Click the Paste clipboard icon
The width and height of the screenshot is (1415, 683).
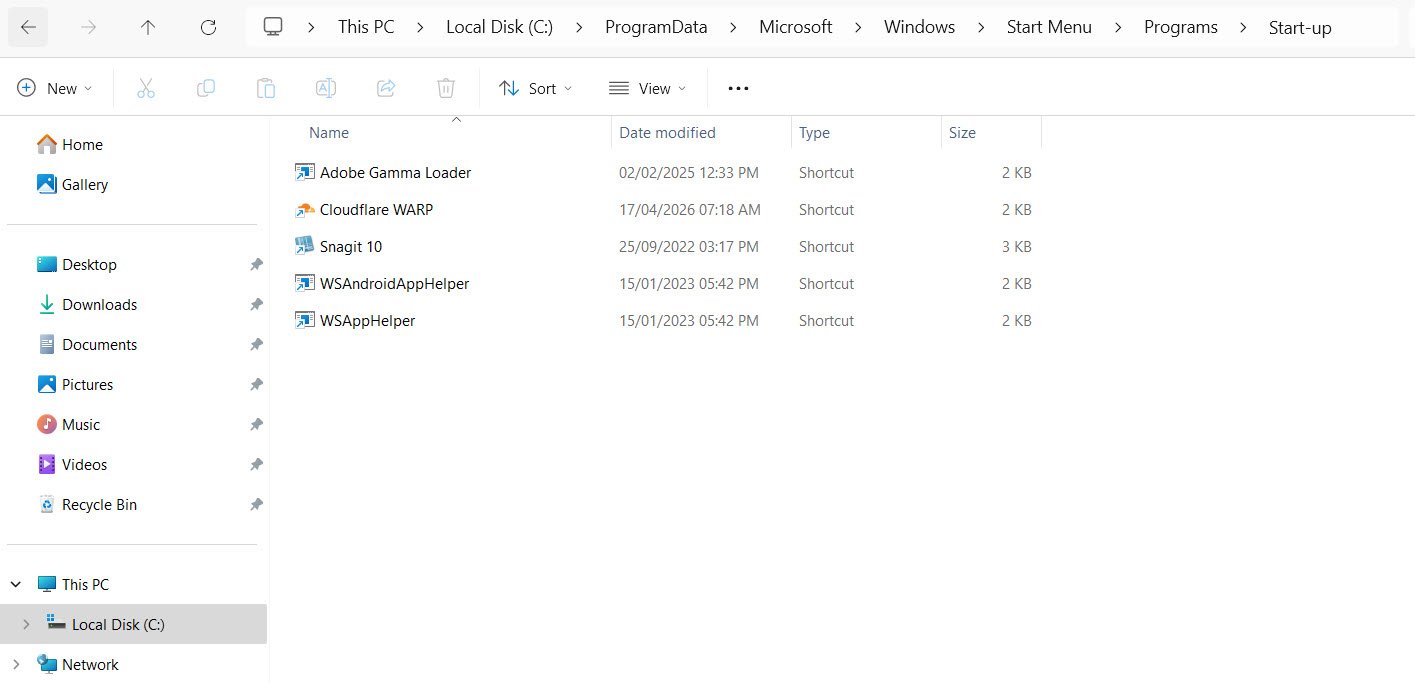click(266, 88)
